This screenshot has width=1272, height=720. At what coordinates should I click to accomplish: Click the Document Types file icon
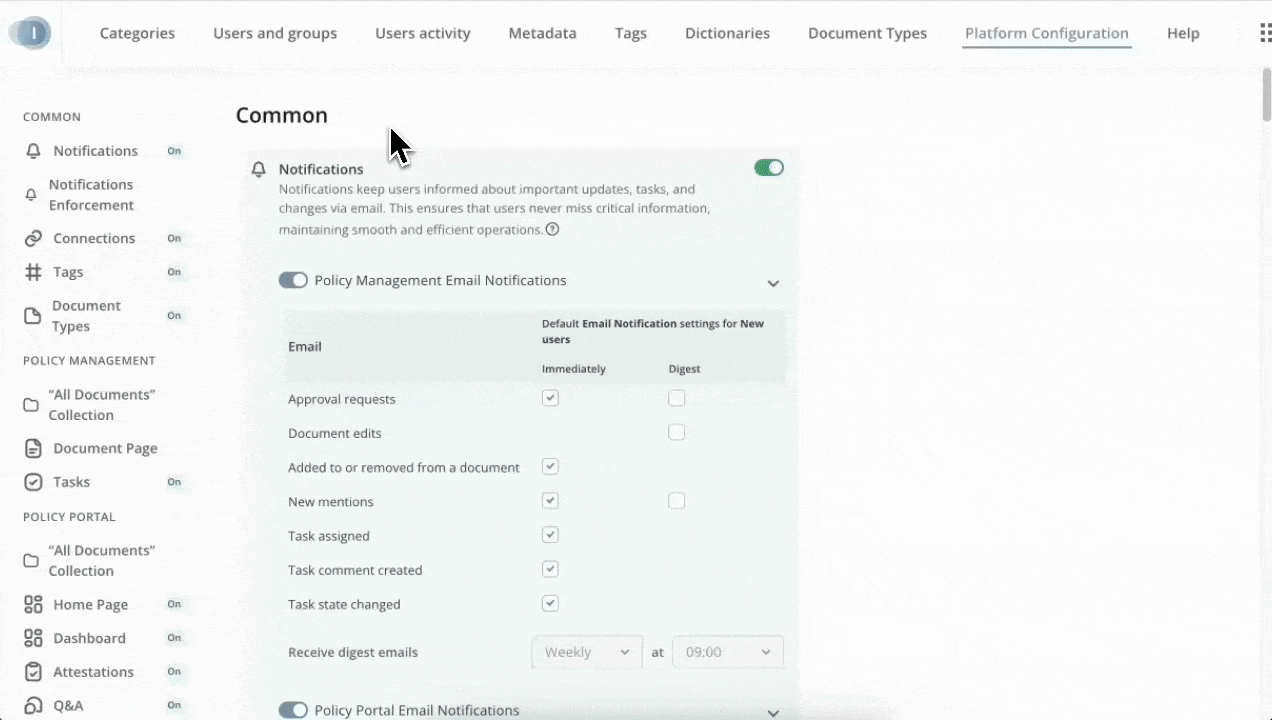pyautogui.click(x=33, y=316)
